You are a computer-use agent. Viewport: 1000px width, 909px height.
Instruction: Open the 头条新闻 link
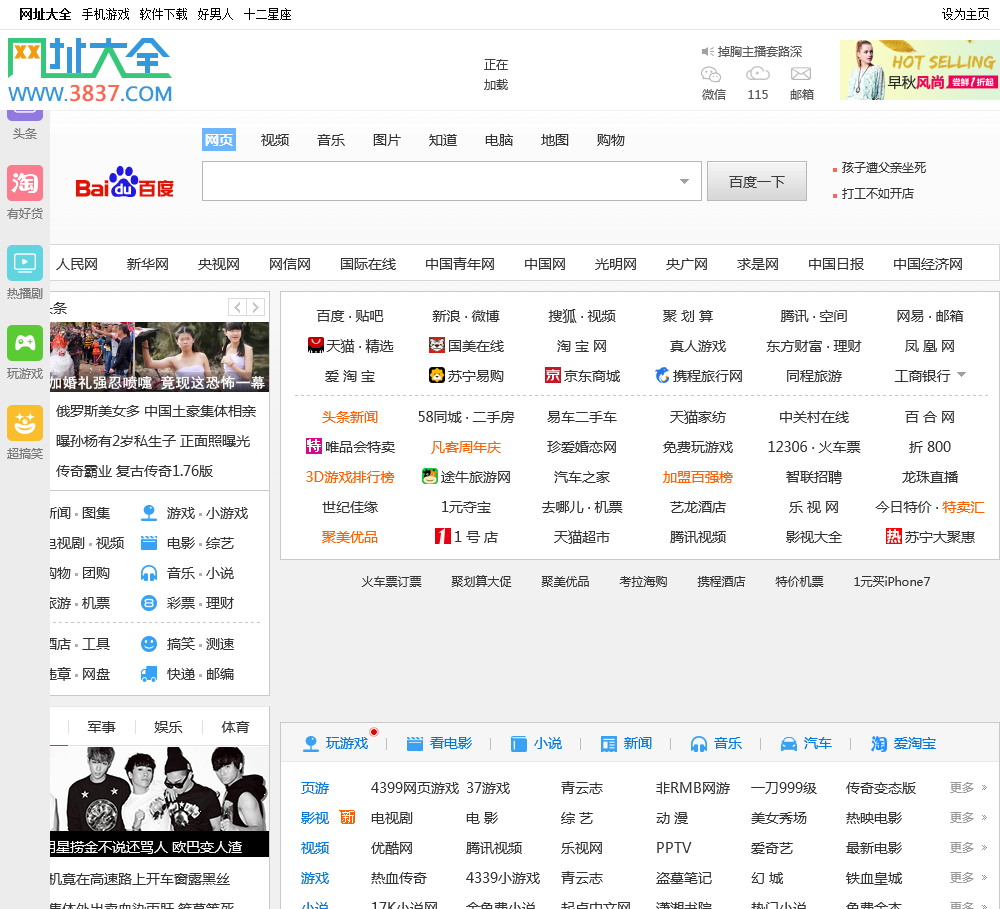click(x=349, y=417)
